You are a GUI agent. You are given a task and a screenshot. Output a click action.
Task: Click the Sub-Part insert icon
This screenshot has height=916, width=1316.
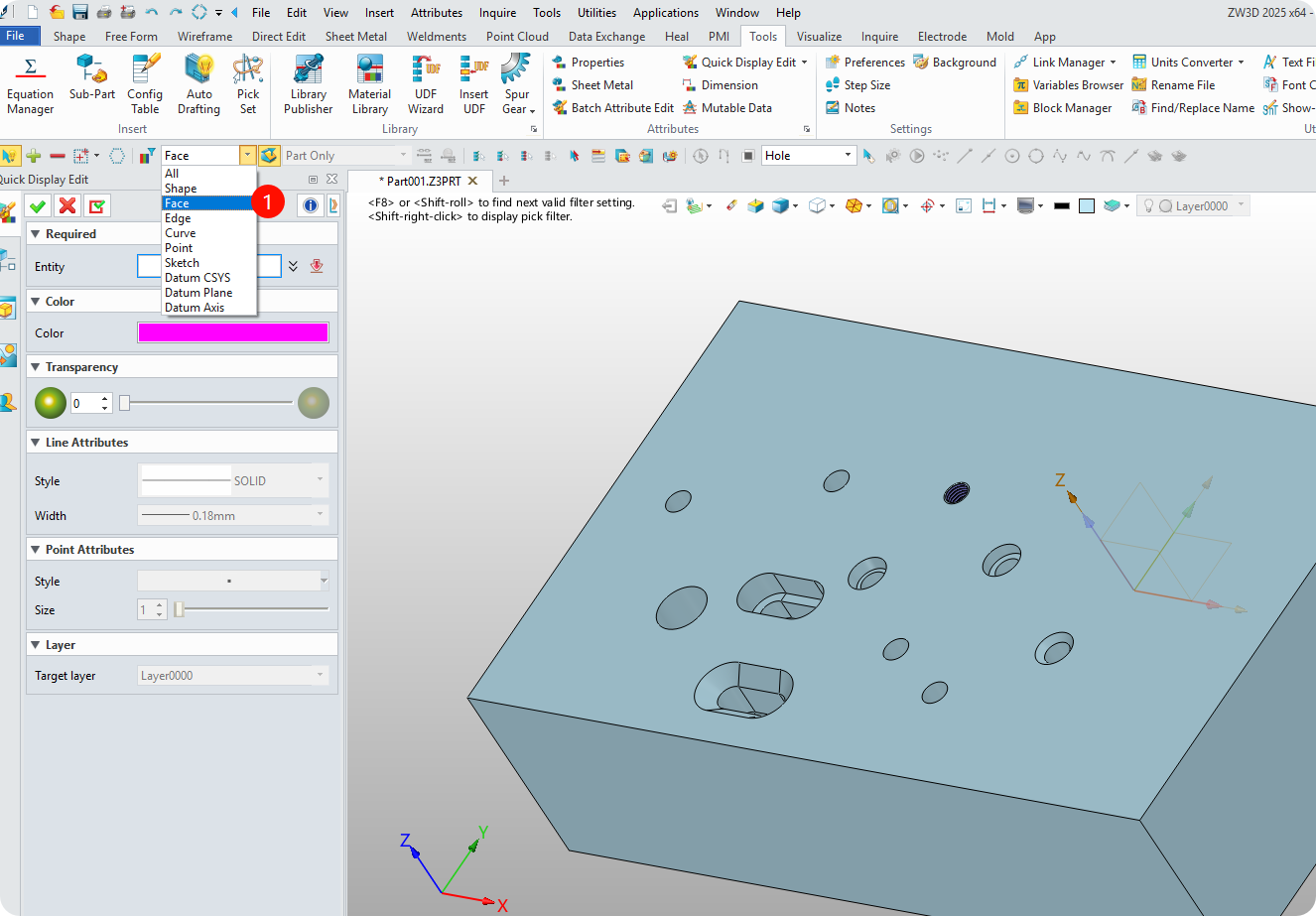pyautogui.click(x=91, y=77)
